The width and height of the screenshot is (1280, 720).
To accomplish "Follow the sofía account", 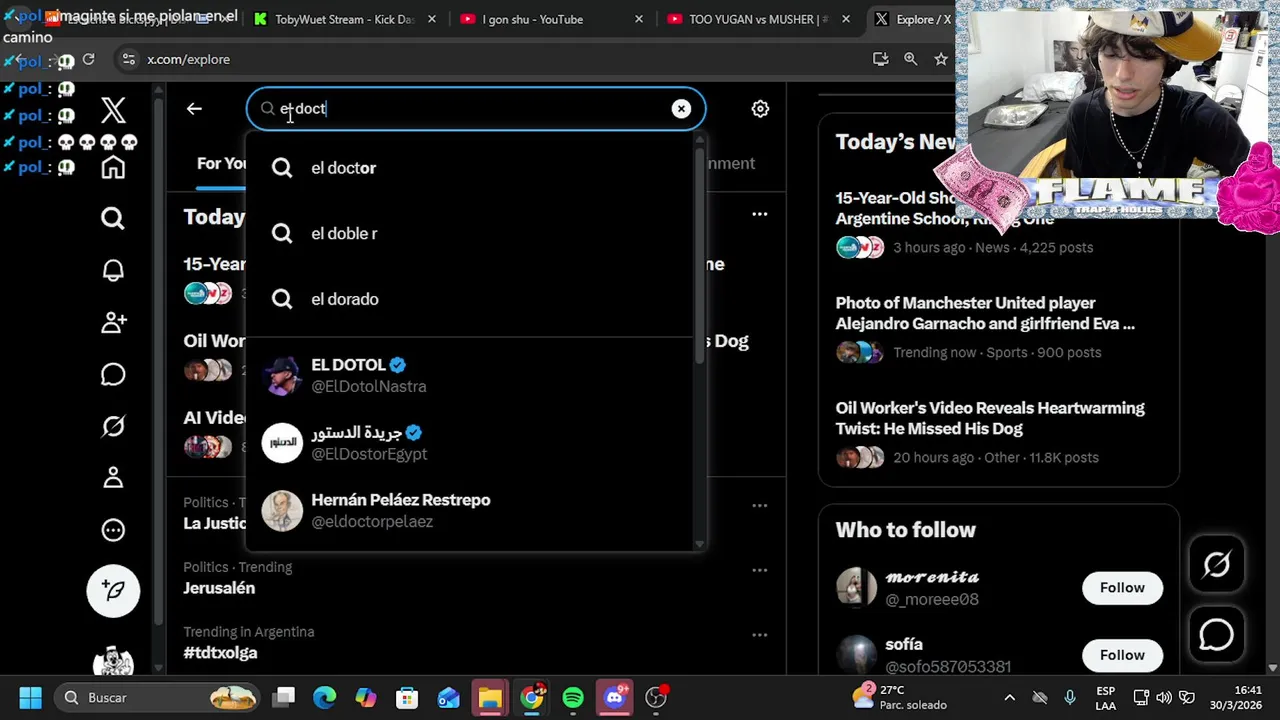I will pyautogui.click(x=1122, y=655).
